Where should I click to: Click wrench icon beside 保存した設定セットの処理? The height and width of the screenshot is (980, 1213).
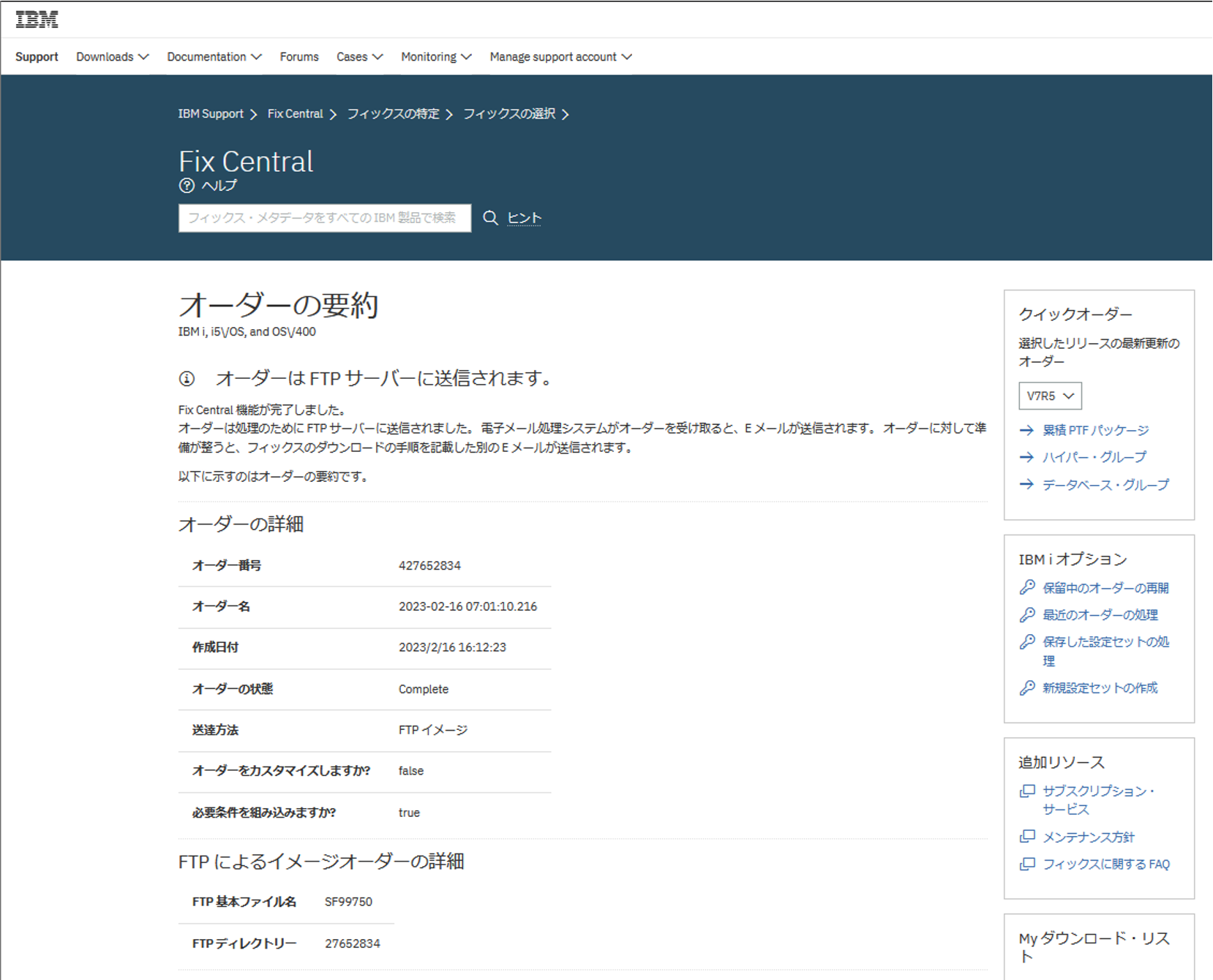1027,641
